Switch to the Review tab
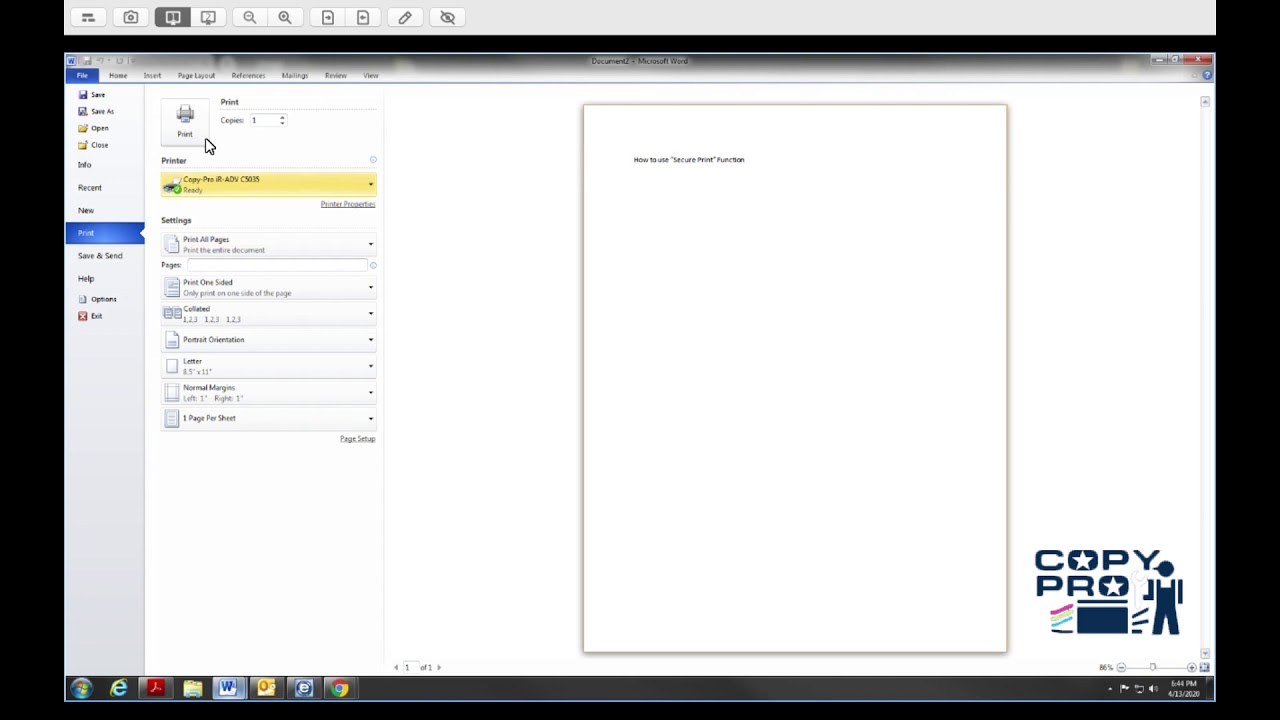Screen dimensions: 1280x720 click(336, 76)
